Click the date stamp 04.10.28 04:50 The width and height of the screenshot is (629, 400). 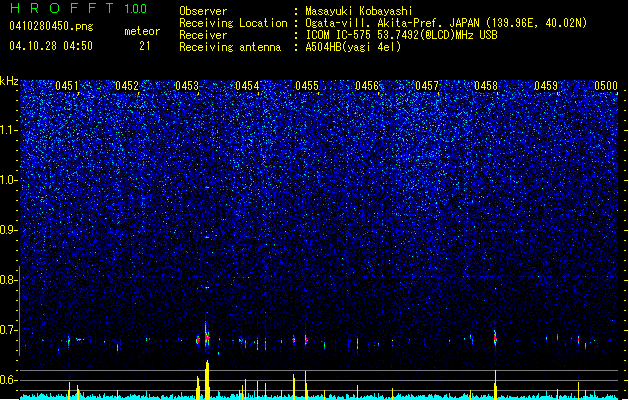click(51, 46)
